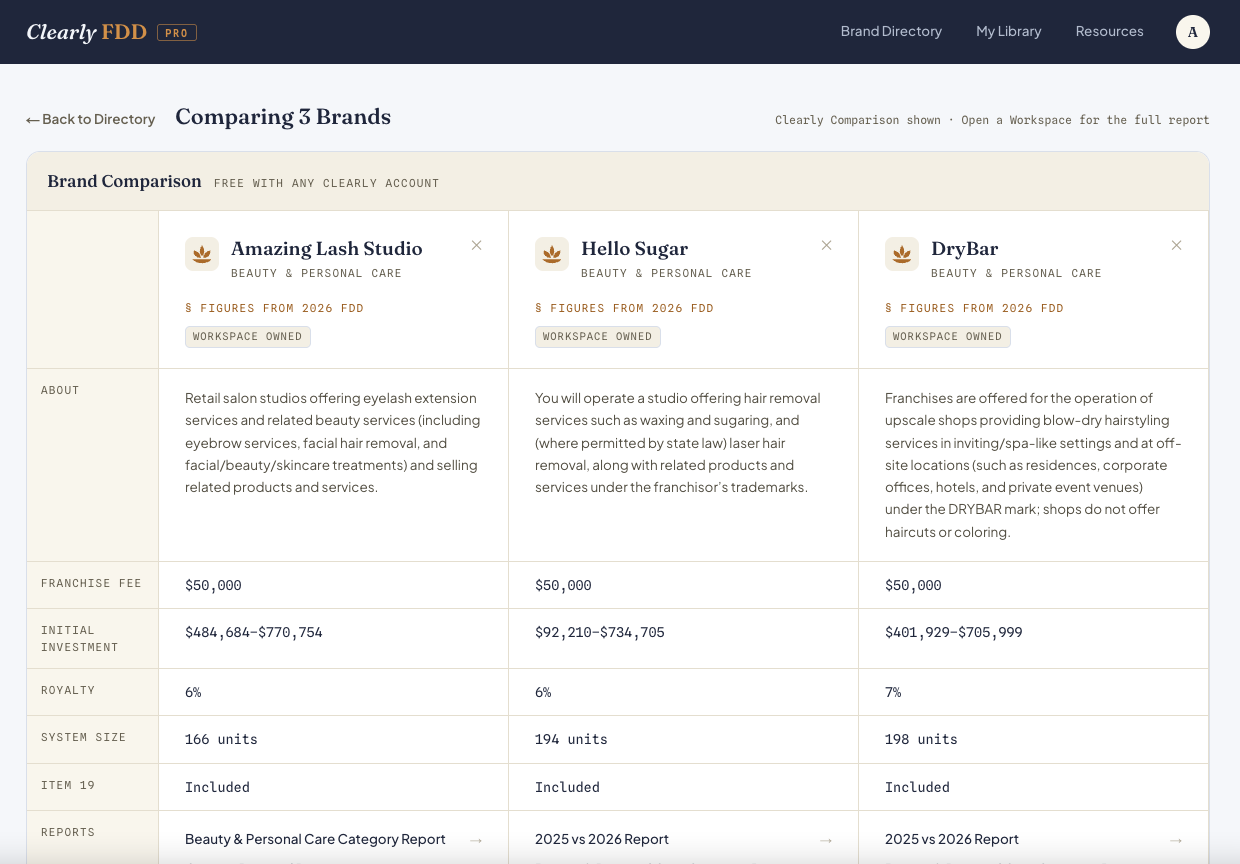Open DryBar's 2025 vs 2026 Report

(x=952, y=839)
